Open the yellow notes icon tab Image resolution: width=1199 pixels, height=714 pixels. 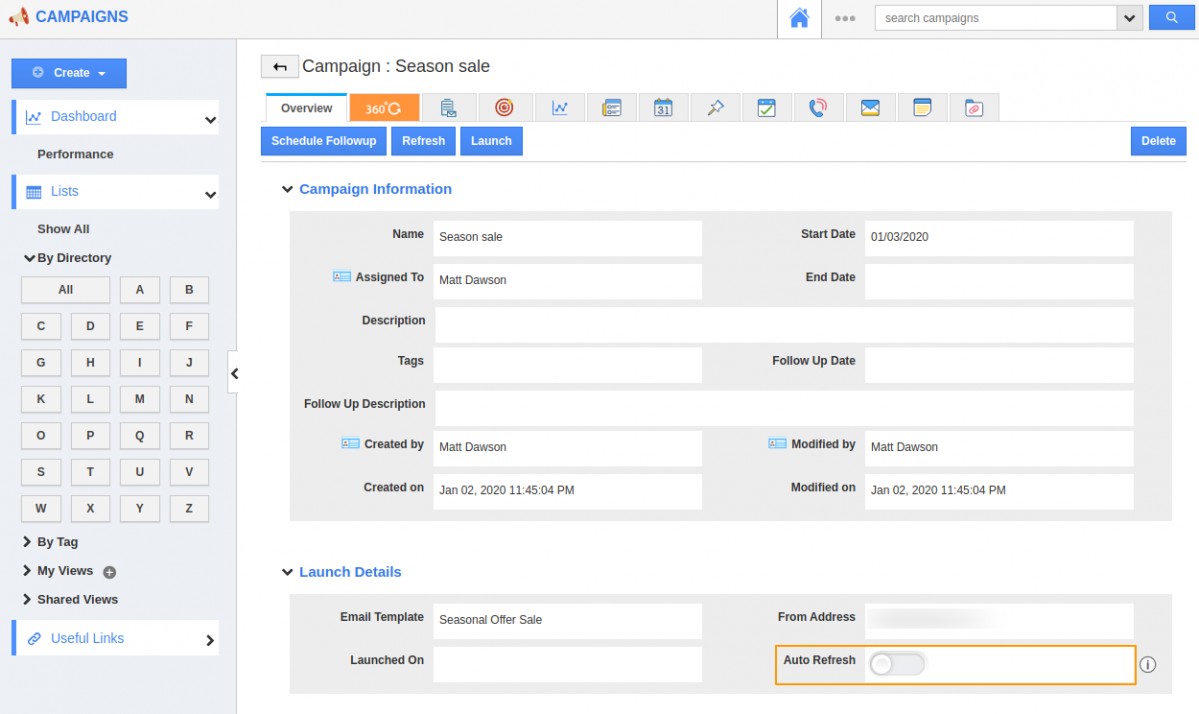[x=922, y=108]
